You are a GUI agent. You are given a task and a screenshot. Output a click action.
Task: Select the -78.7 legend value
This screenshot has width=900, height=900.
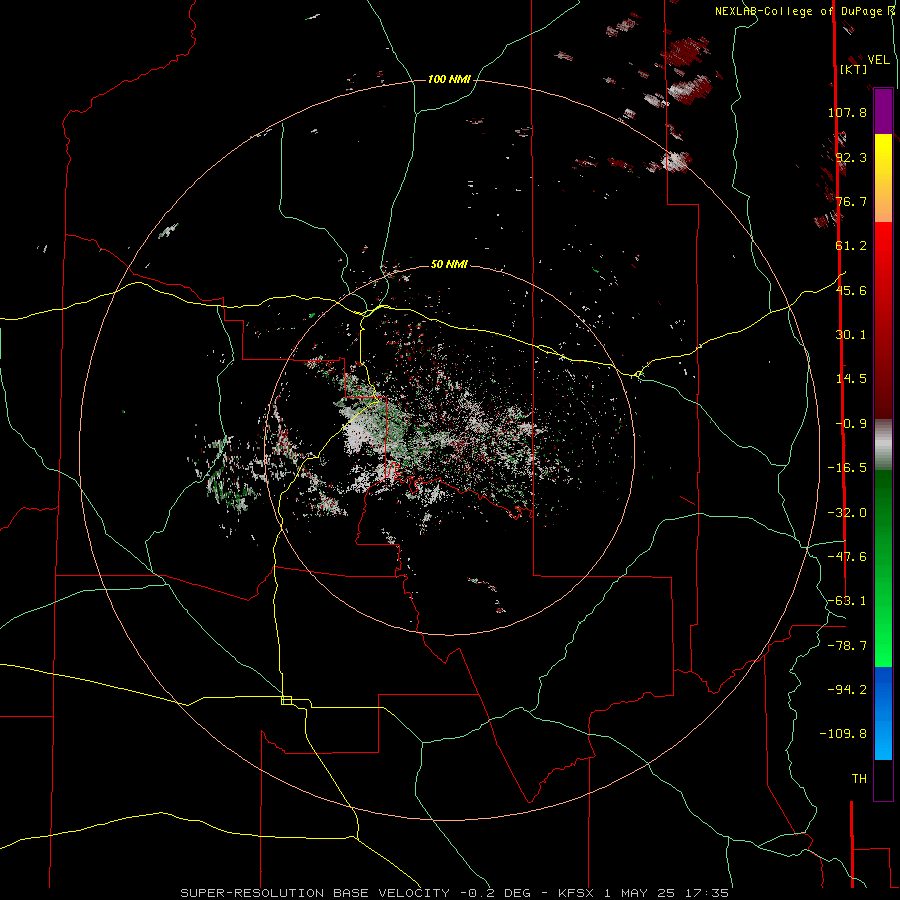[847, 646]
